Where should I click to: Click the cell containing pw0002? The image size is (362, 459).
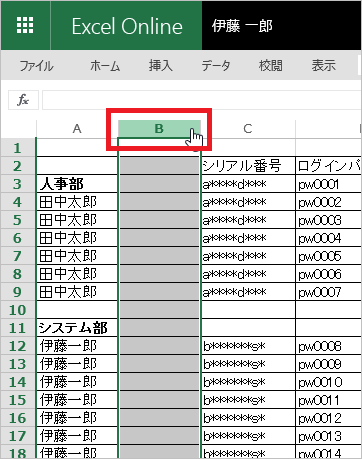[329, 202]
